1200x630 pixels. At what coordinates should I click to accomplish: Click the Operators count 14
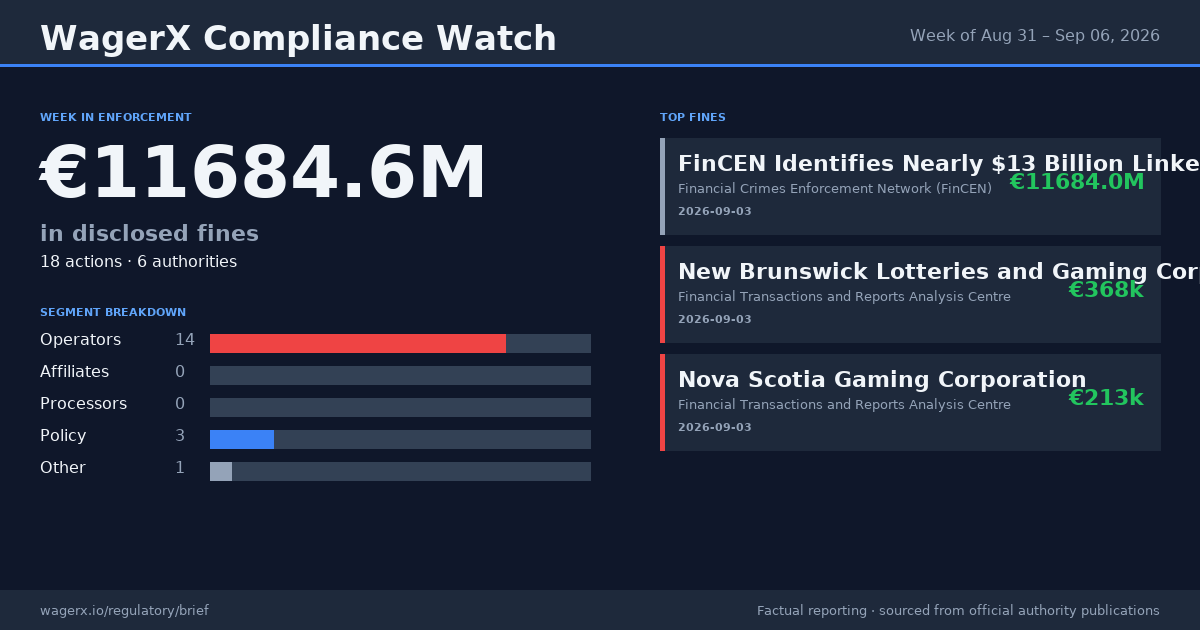tap(185, 340)
